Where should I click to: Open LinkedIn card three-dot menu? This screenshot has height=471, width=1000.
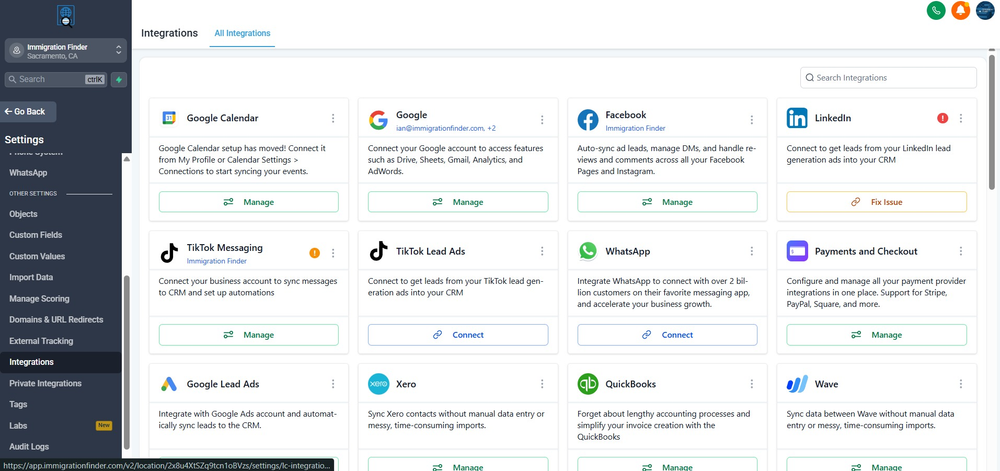(x=961, y=118)
